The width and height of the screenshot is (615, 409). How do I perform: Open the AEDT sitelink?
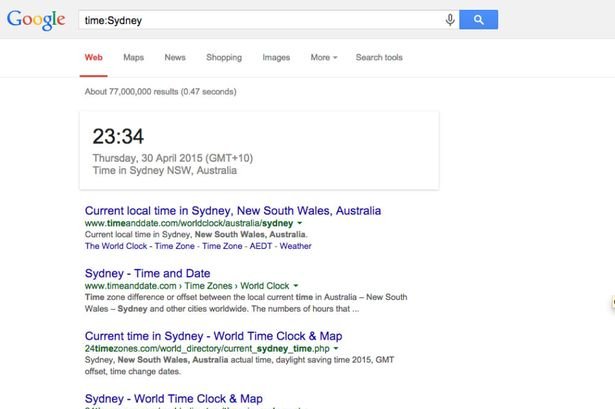pyautogui.click(x=261, y=246)
